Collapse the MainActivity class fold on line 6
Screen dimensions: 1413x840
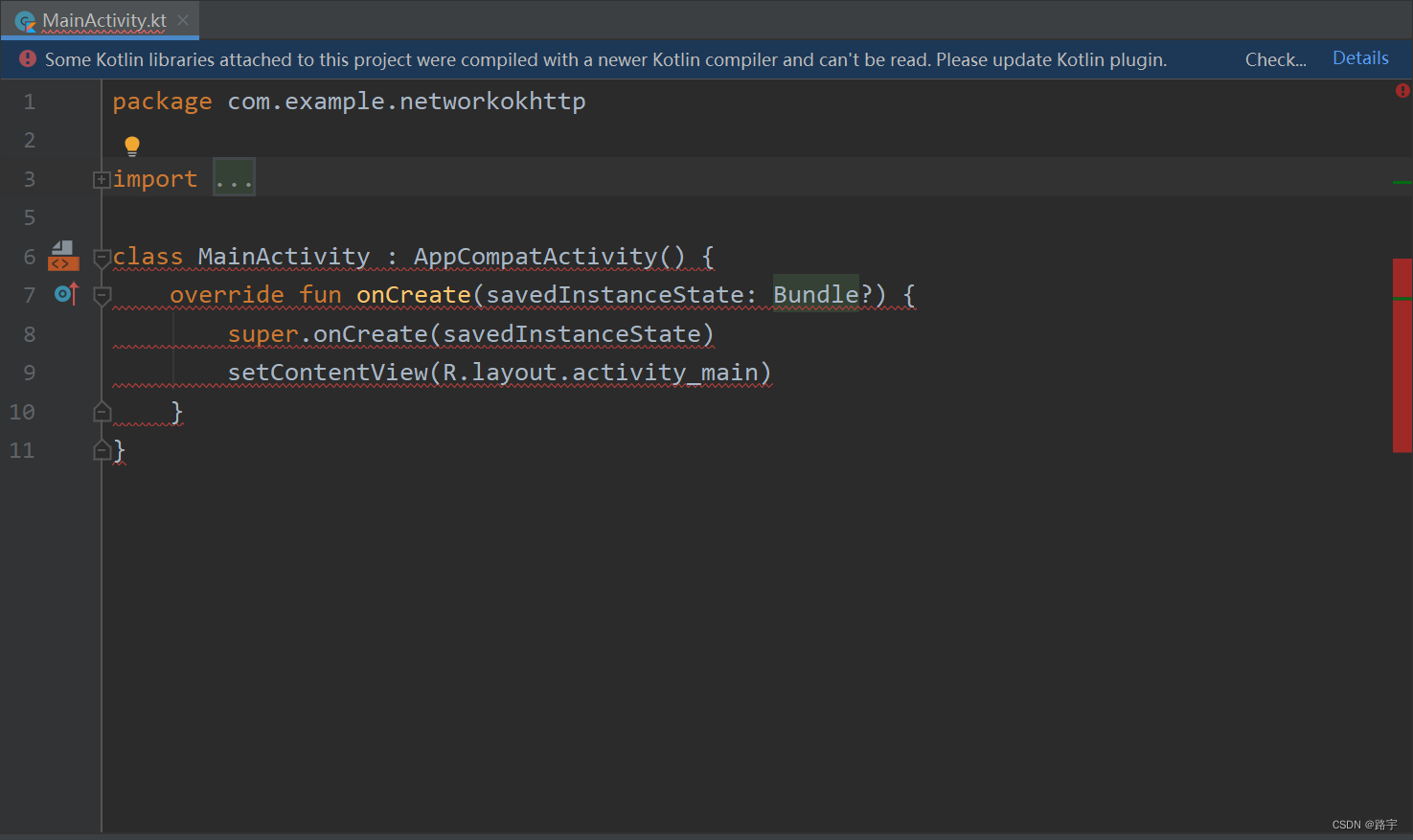(102, 258)
